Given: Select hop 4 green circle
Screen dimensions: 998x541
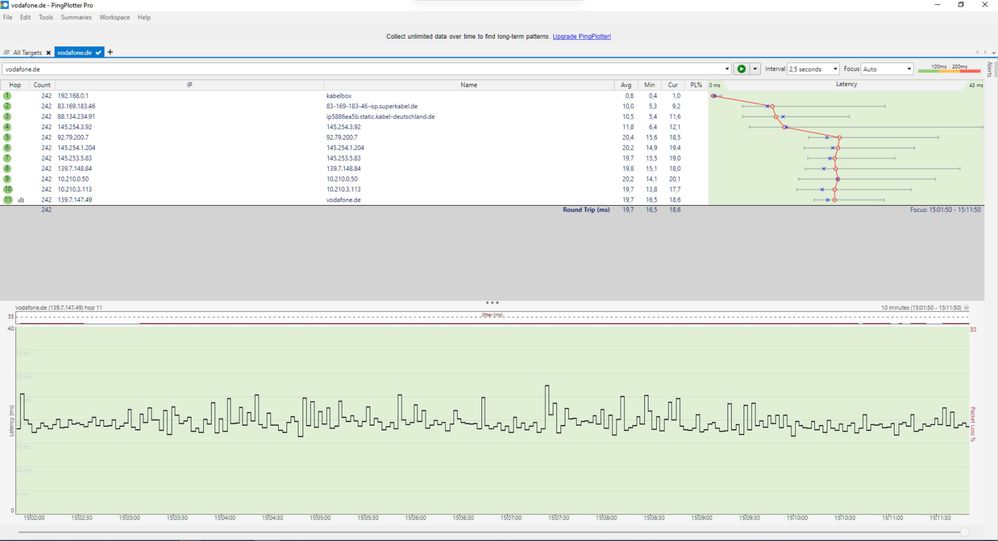Looking at the screenshot, I should point(8,127).
